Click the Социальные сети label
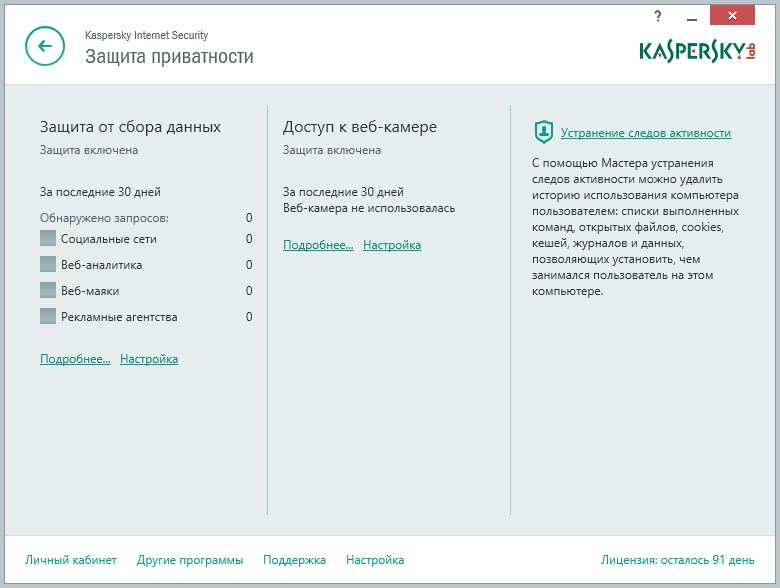 109,239
